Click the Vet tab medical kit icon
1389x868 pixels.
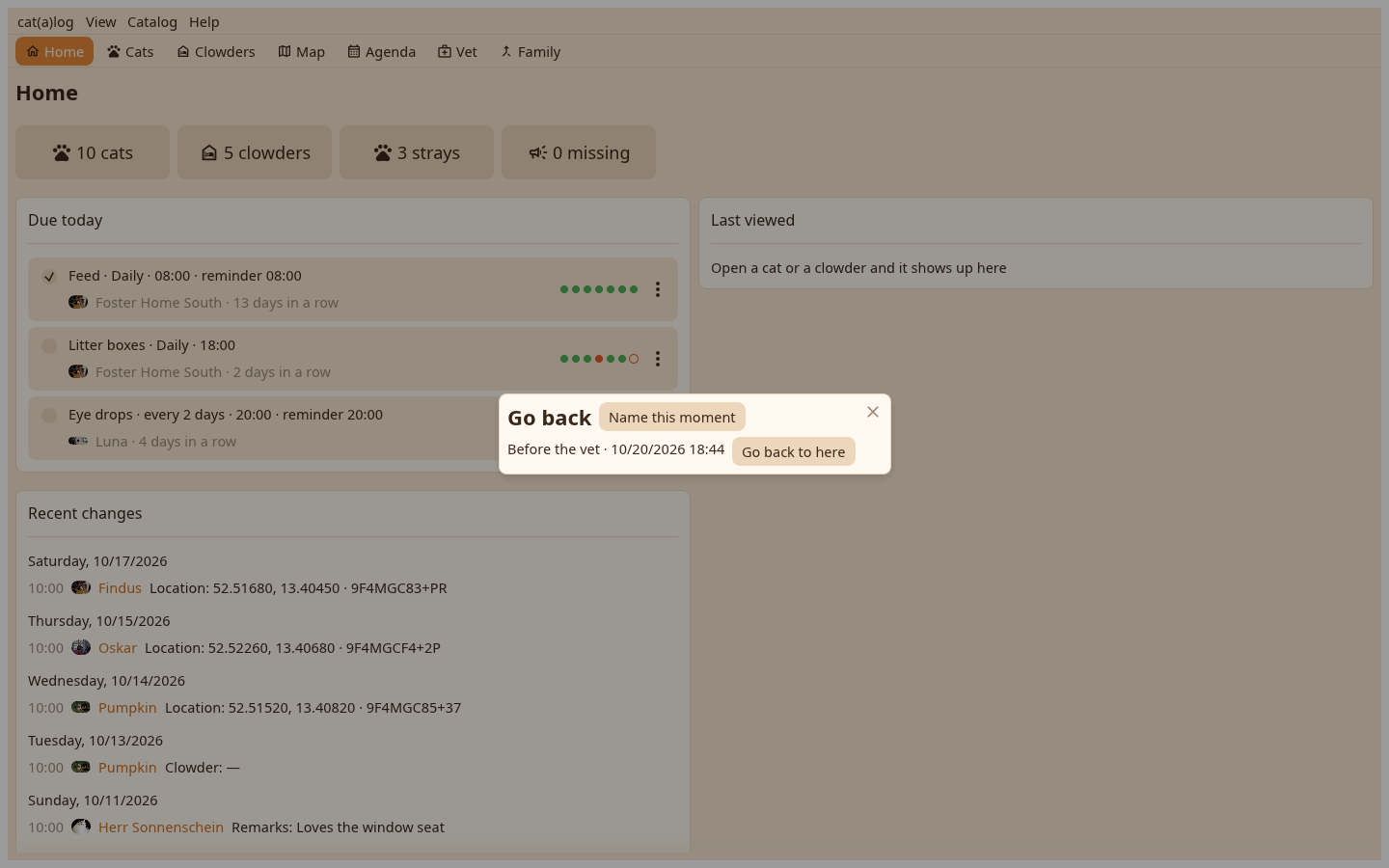click(445, 51)
